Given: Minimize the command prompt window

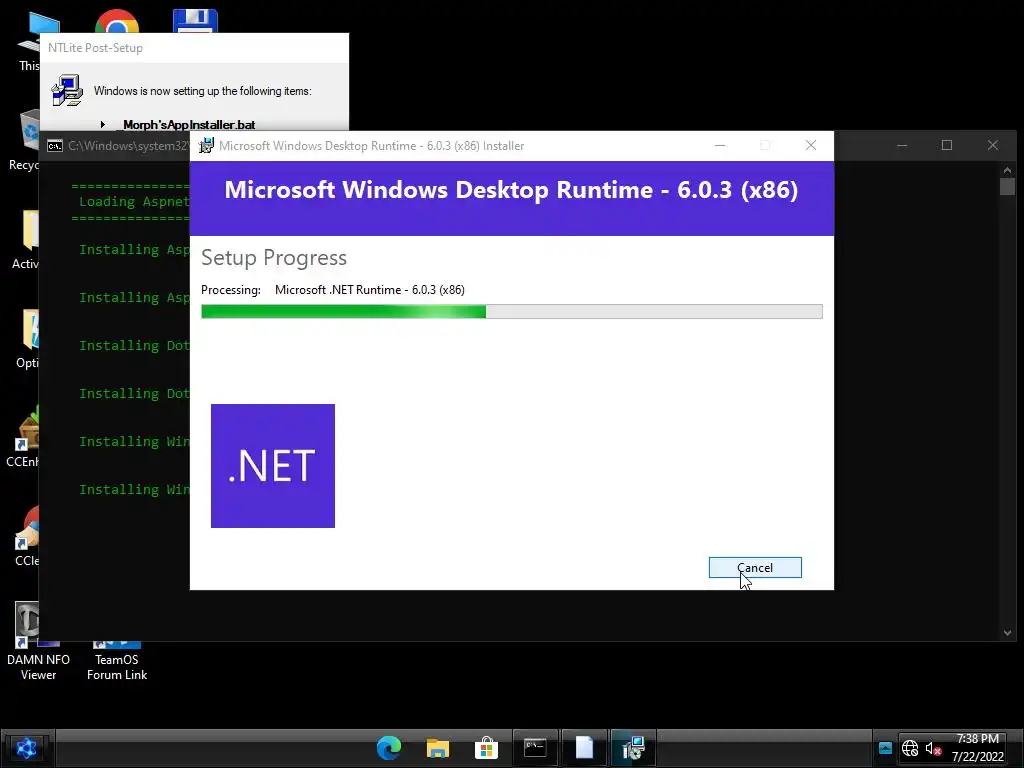Looking at the screenshot, I should (902, 145).
